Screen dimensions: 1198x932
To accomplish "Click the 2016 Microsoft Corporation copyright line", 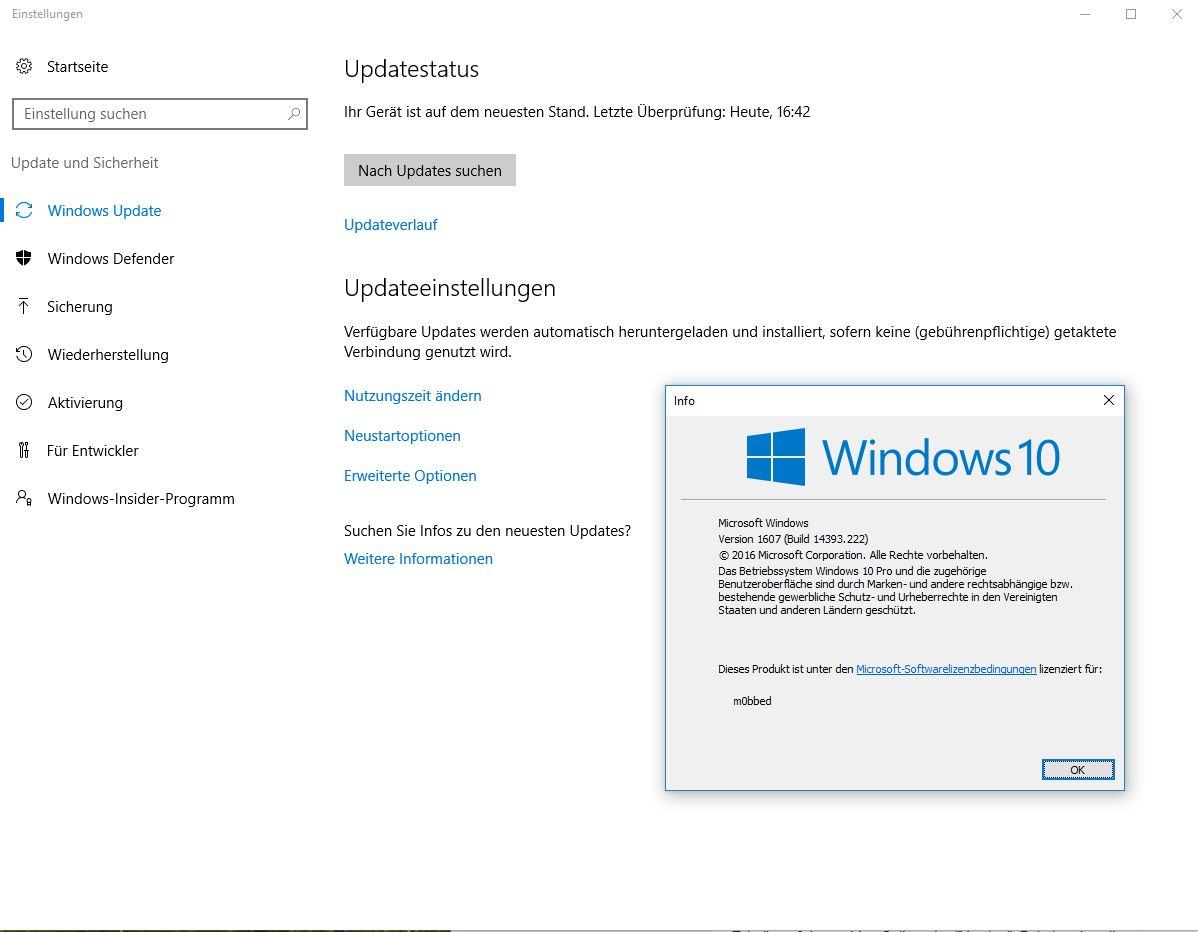I will tap(853, 555).
